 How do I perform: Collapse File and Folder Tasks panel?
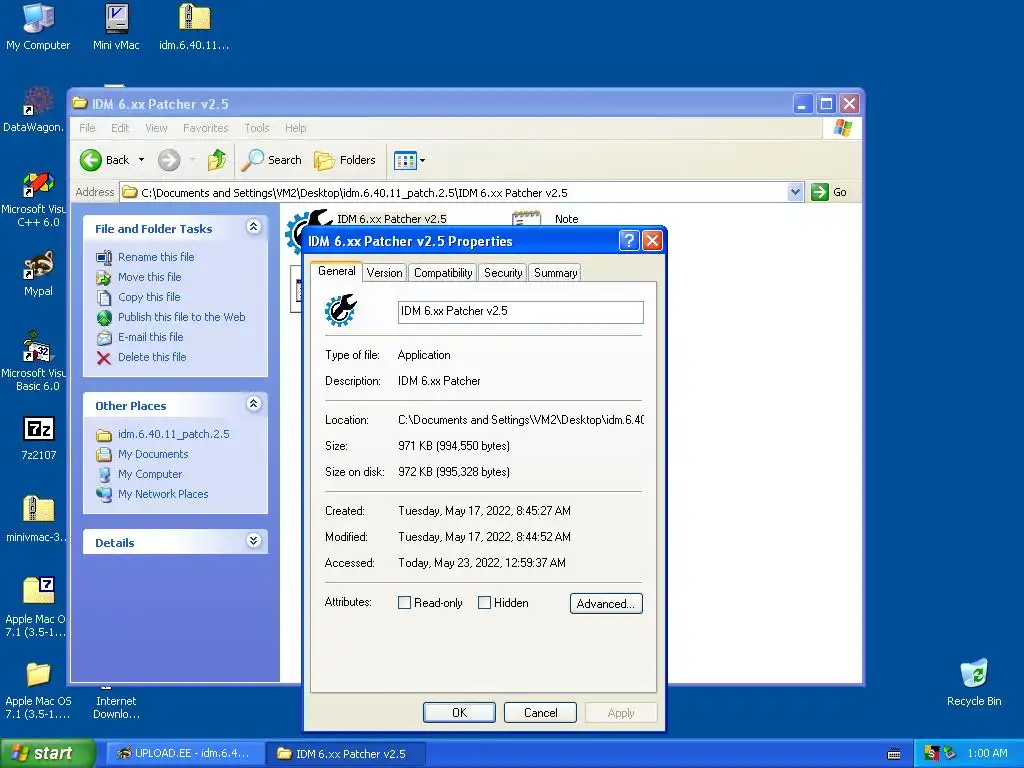click(253, 227)
